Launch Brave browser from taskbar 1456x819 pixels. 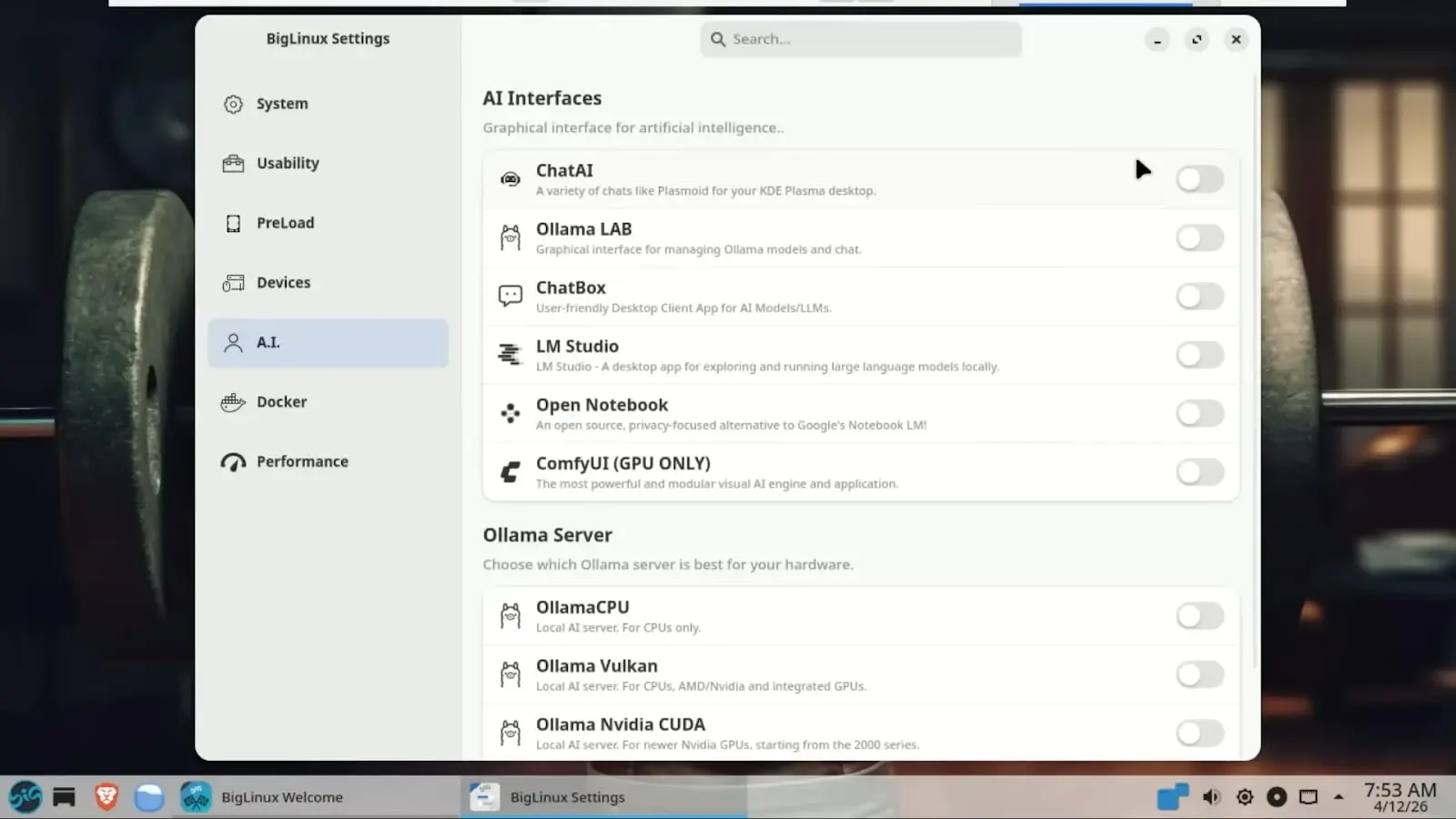click(x=106, y=797)
